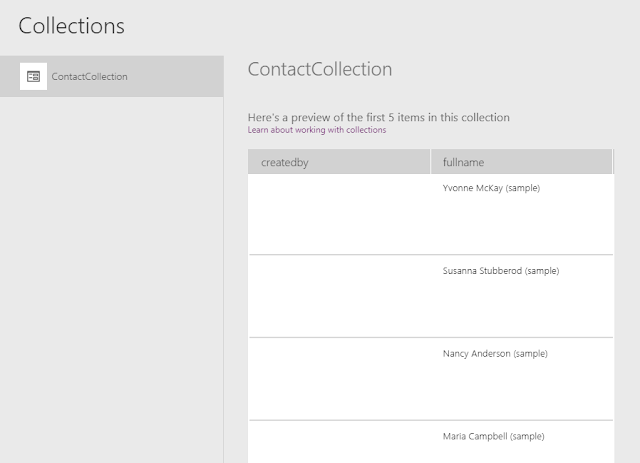640x463 pixels.
Task: Click the partially visible column header right of fullname
Action: pos(614,162)
